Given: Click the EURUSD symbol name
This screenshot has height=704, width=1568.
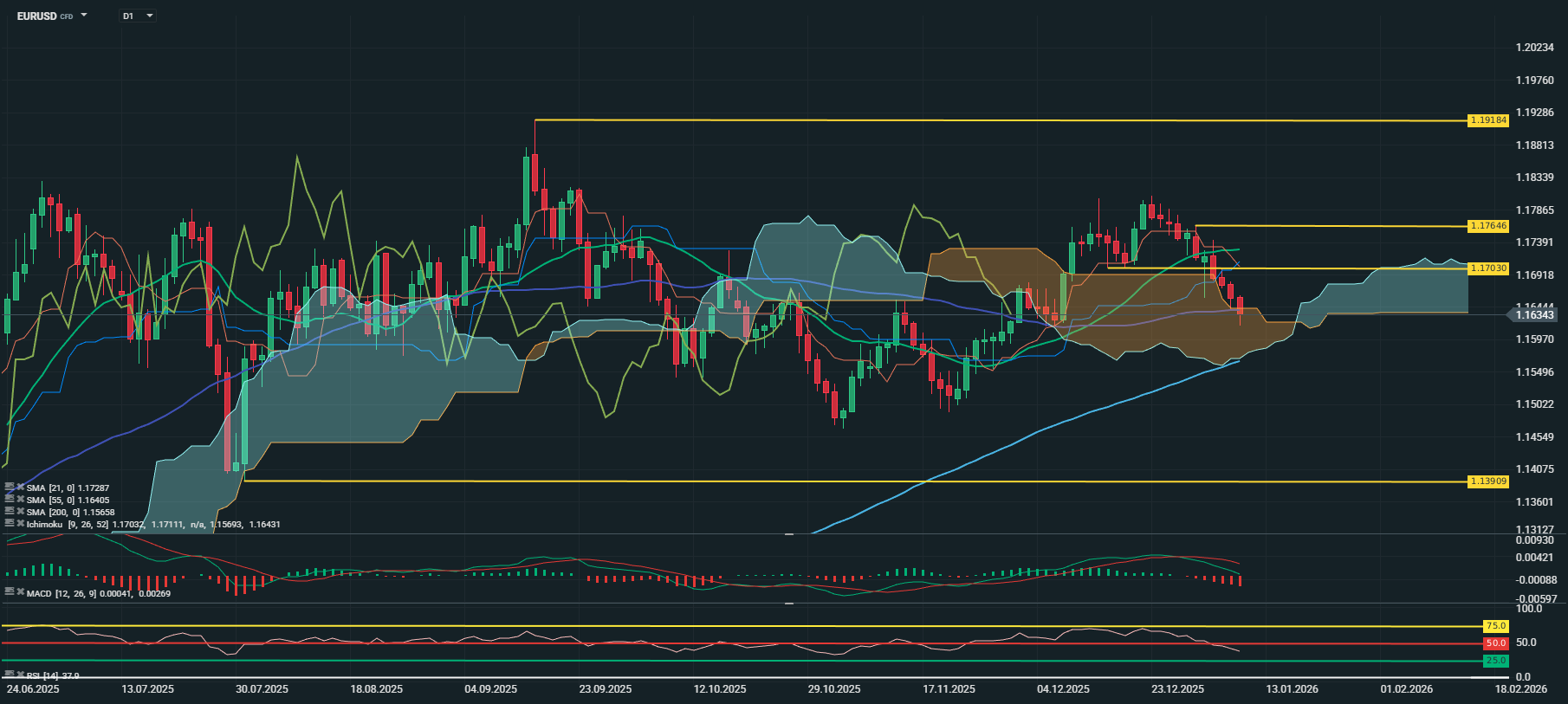Looking at the screenshot, I should click(36, 16).
